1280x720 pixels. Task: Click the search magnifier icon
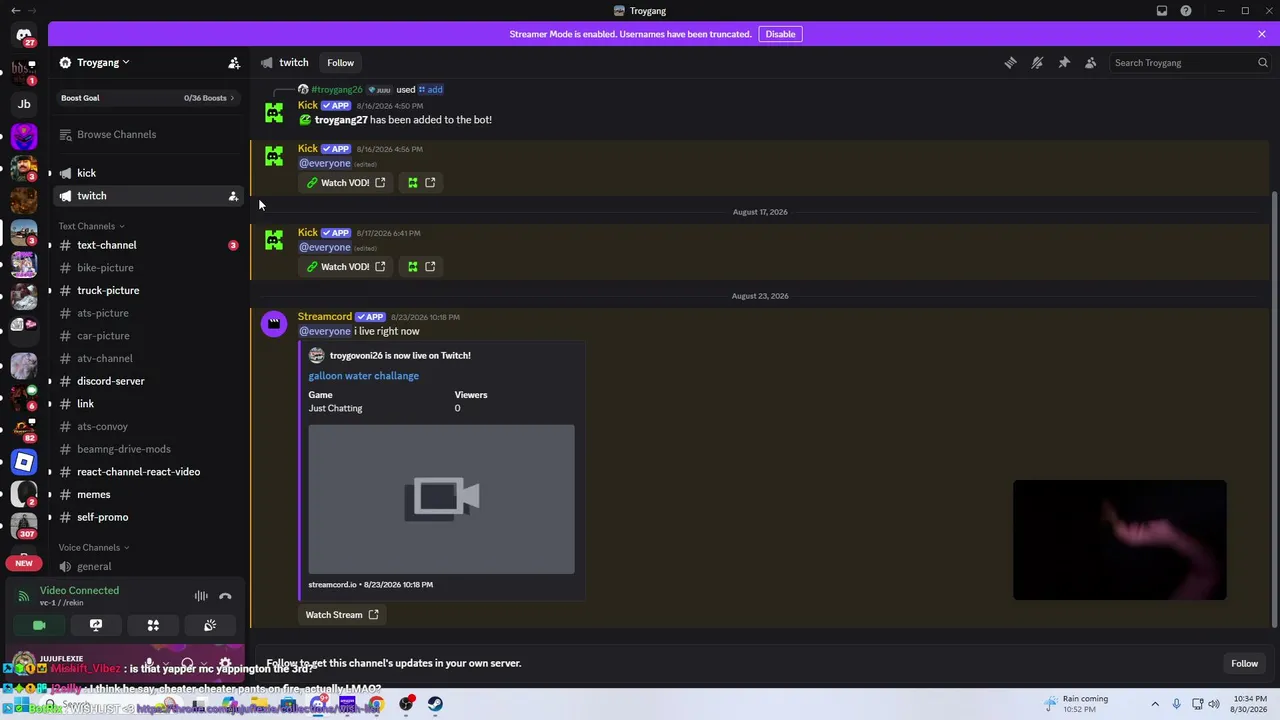point(1262,63)
